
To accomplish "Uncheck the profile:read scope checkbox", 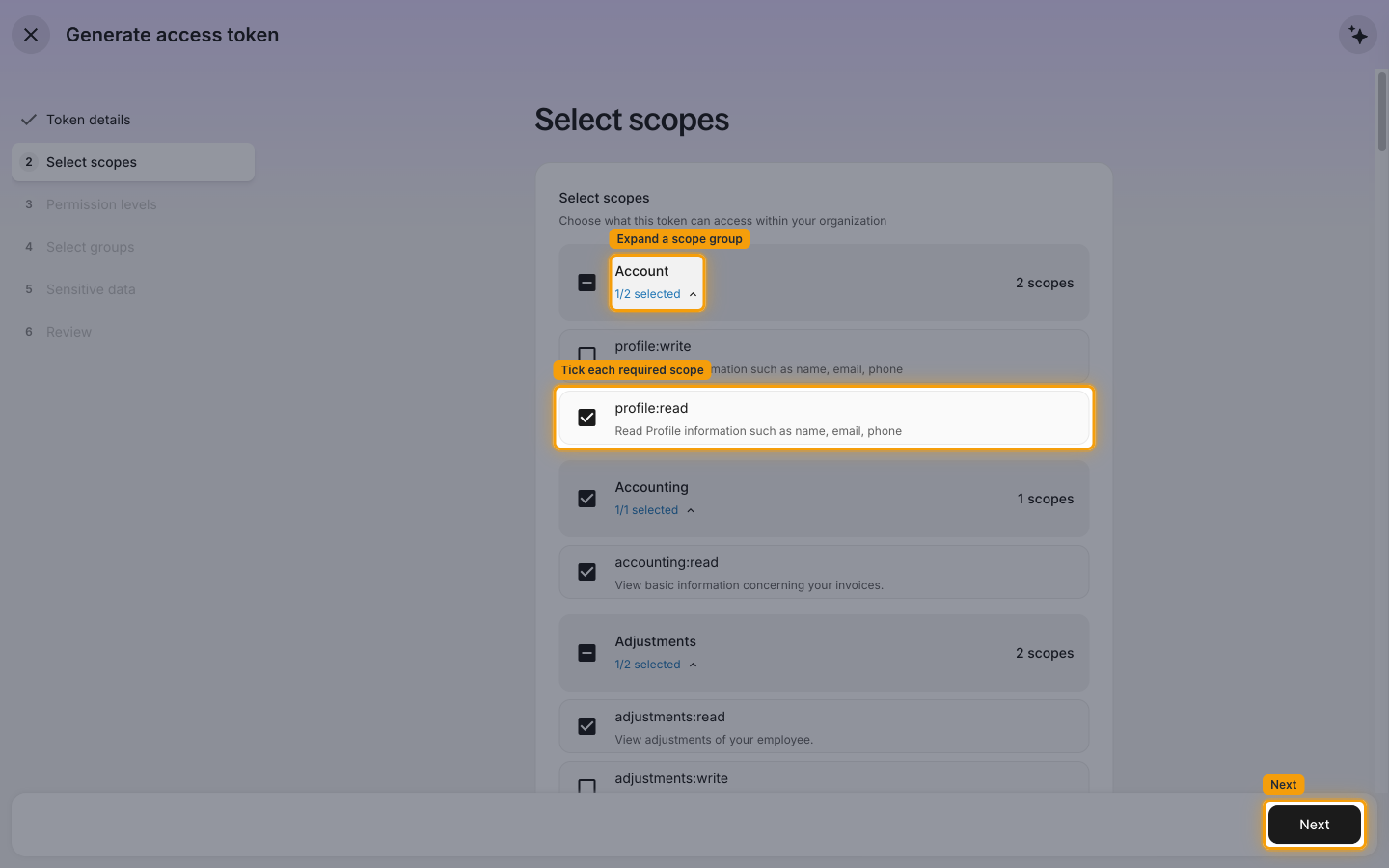I will pos(586,418).
